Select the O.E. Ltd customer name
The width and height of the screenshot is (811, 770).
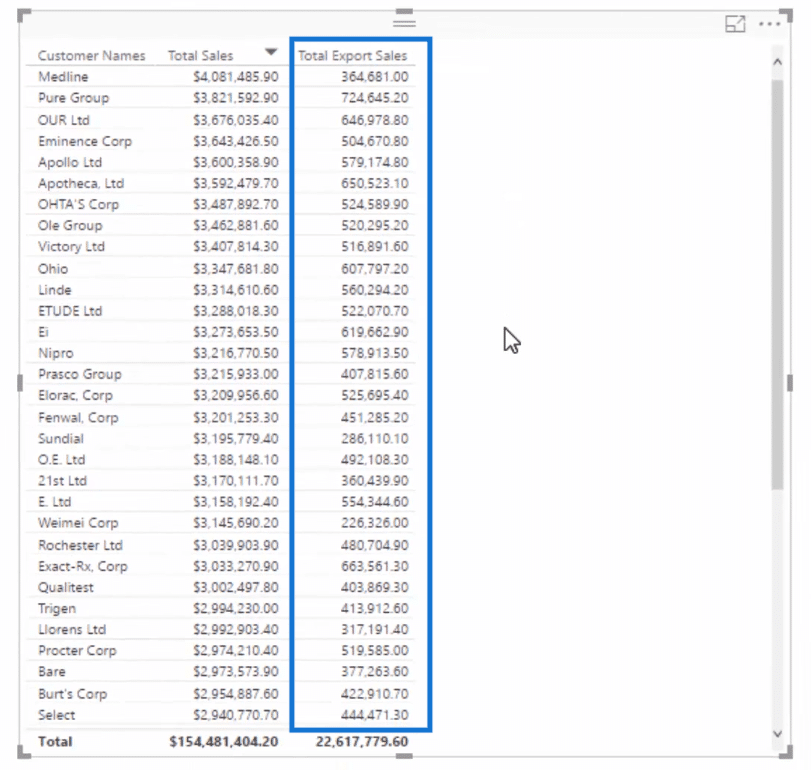pyautogui.click(x=62, y=460)
